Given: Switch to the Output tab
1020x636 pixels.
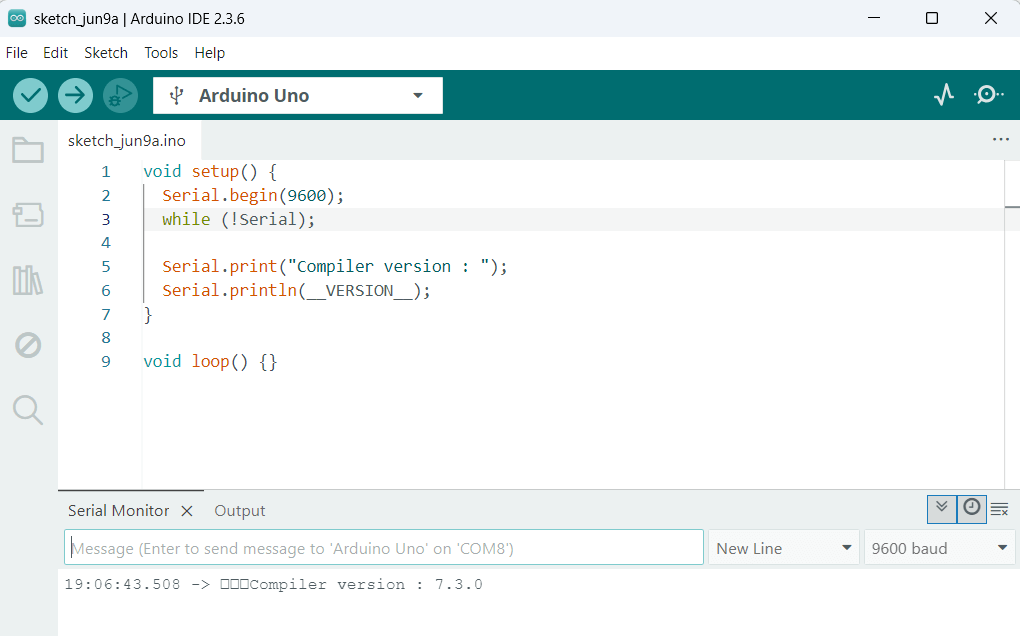Looking at the screenshot, I should [240, 511].
